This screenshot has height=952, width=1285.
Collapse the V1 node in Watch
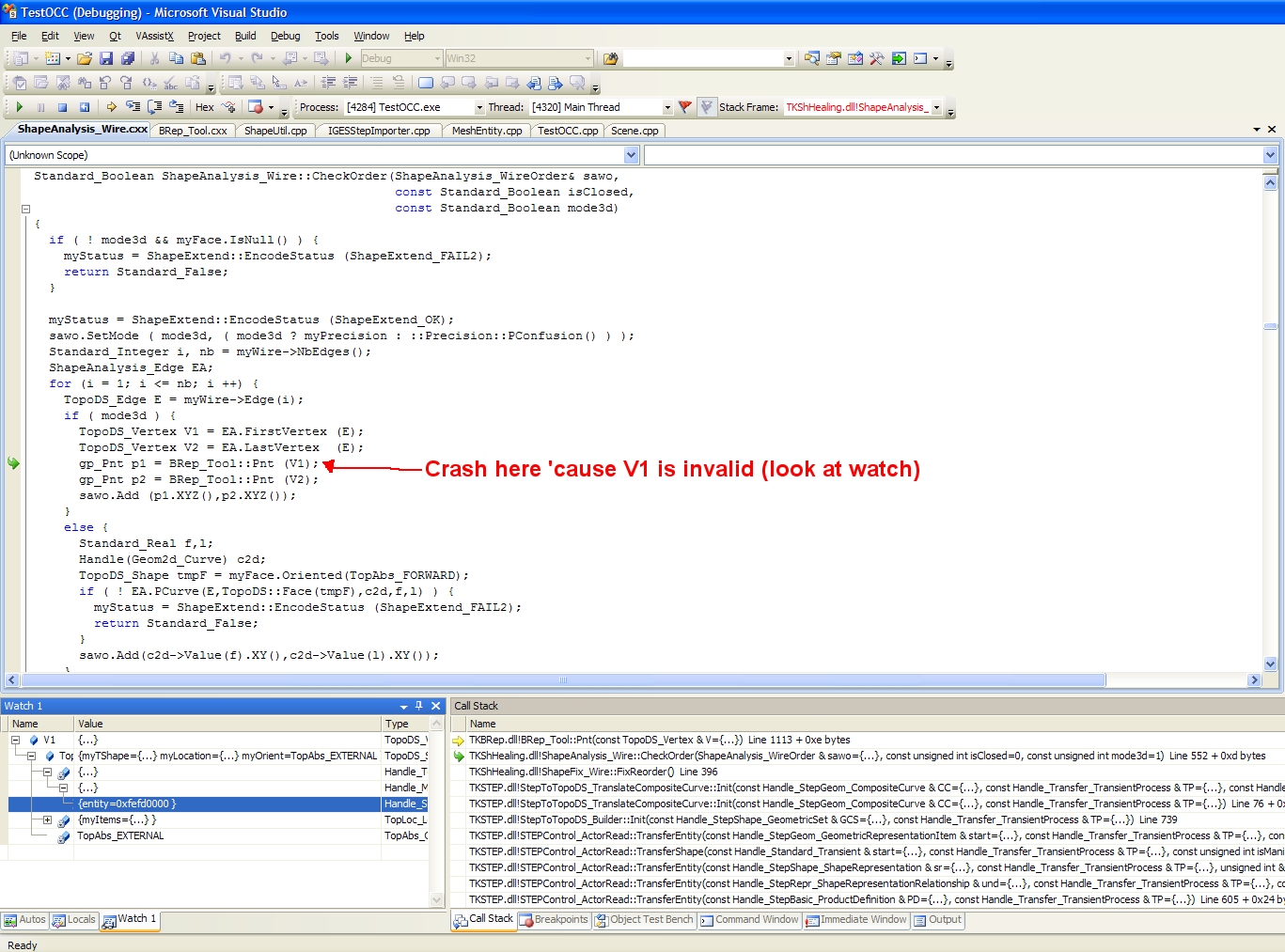pos(16,741)
